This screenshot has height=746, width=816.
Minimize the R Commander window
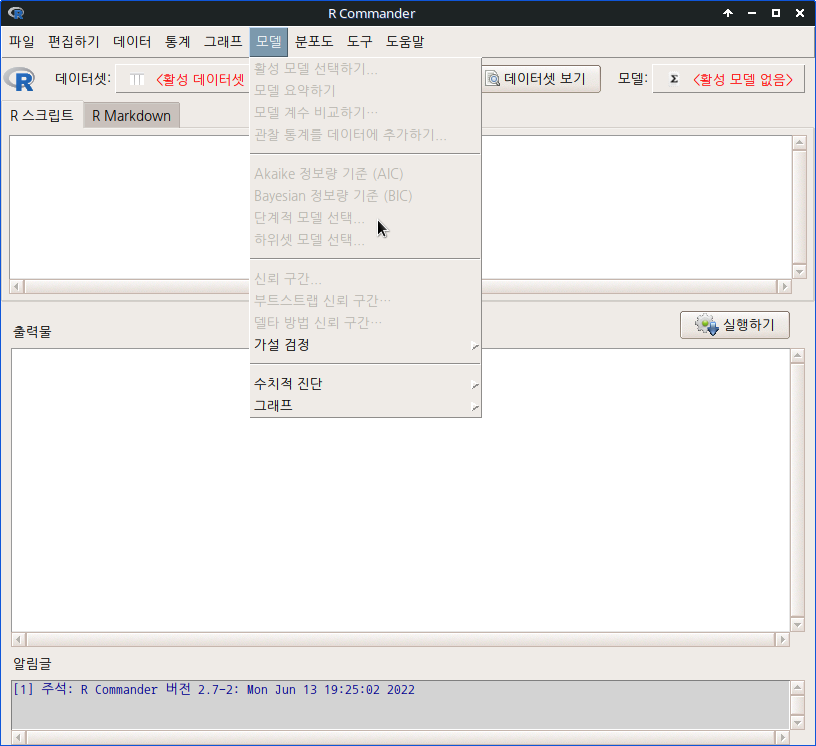click(x=752, y=13)
